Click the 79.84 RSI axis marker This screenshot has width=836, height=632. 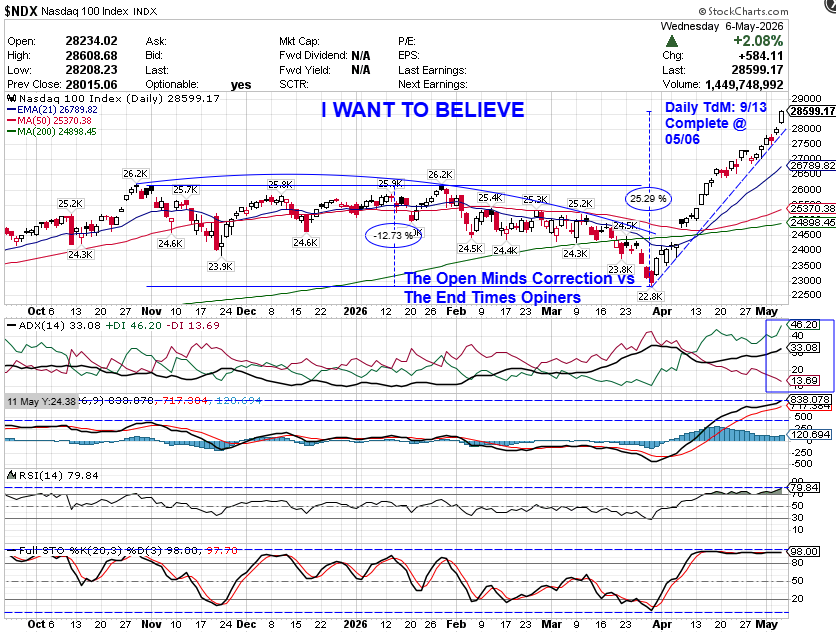tap(804, 487)
